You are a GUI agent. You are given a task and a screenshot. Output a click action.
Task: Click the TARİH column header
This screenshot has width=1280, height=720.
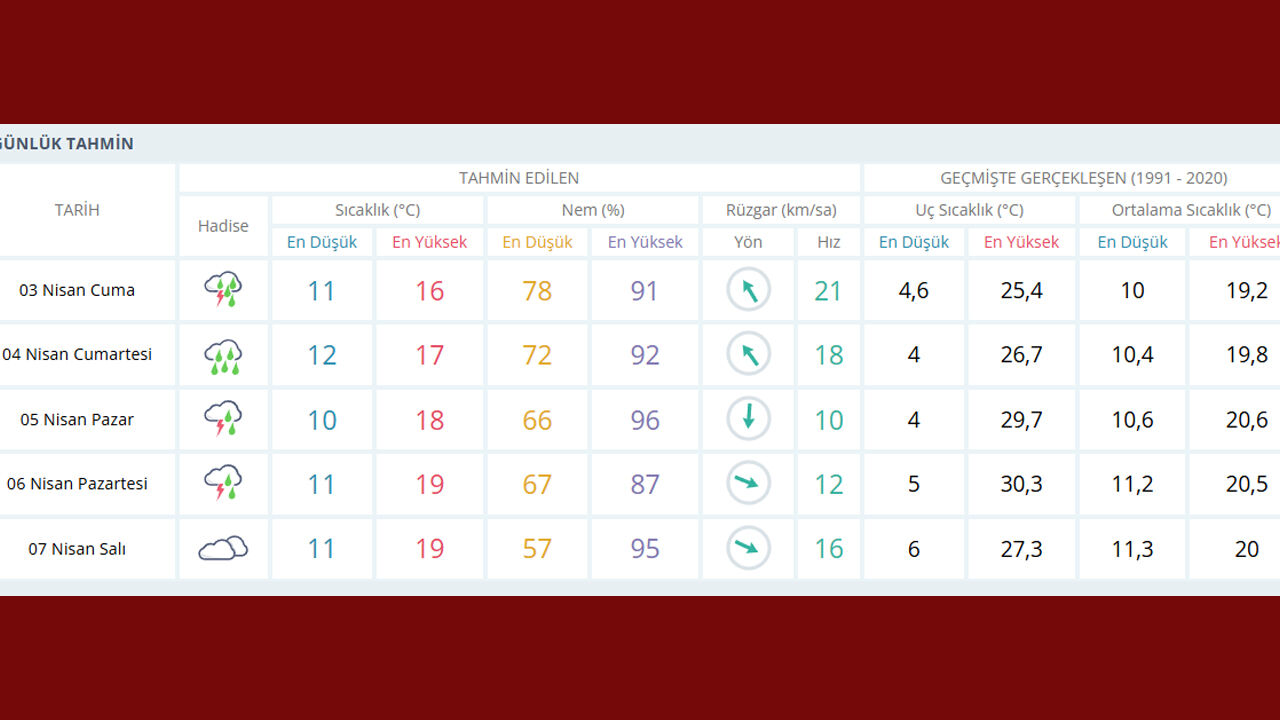click(77, 210)
